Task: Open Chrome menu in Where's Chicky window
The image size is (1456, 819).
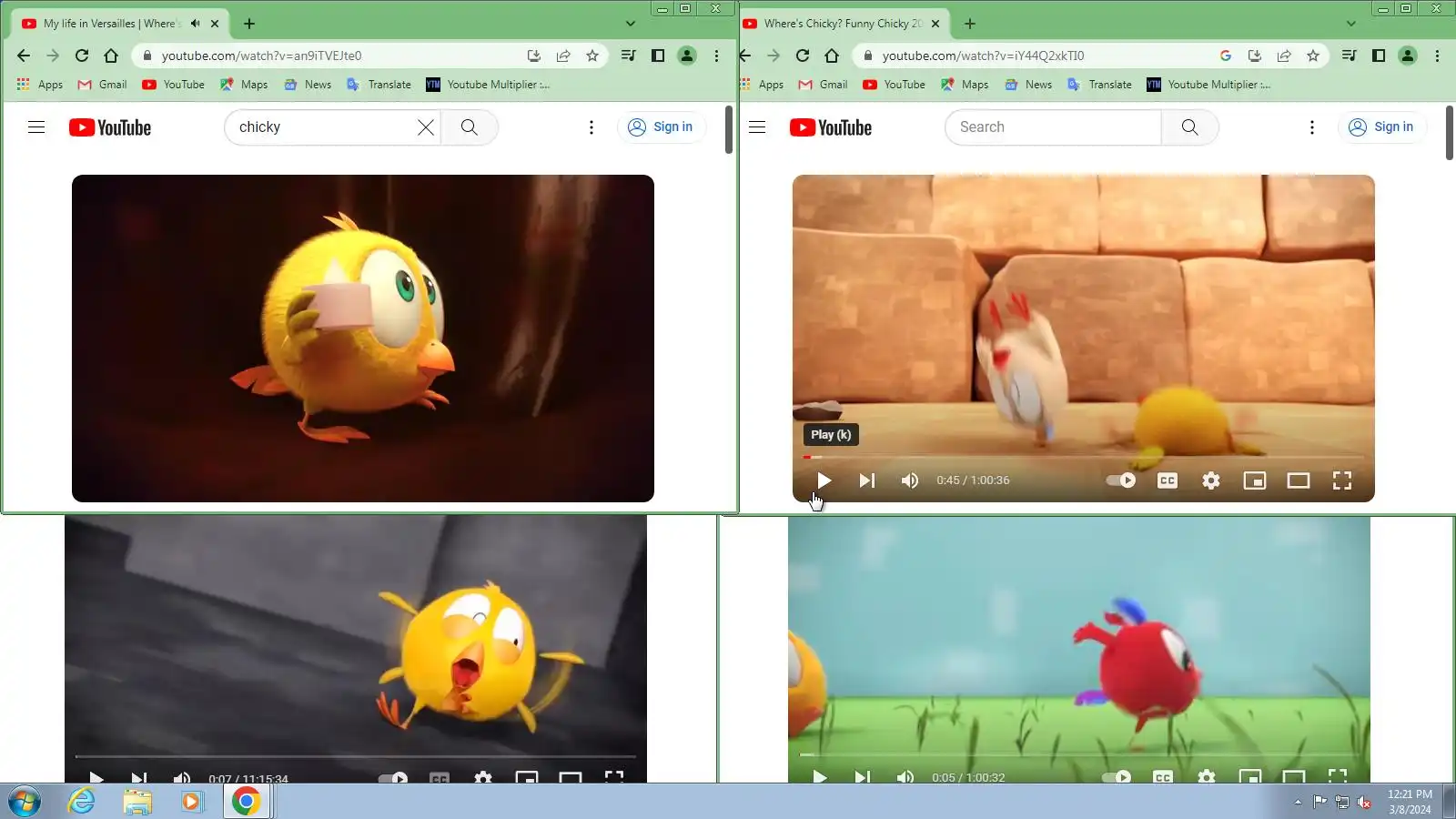Action: pos(1438,56)
